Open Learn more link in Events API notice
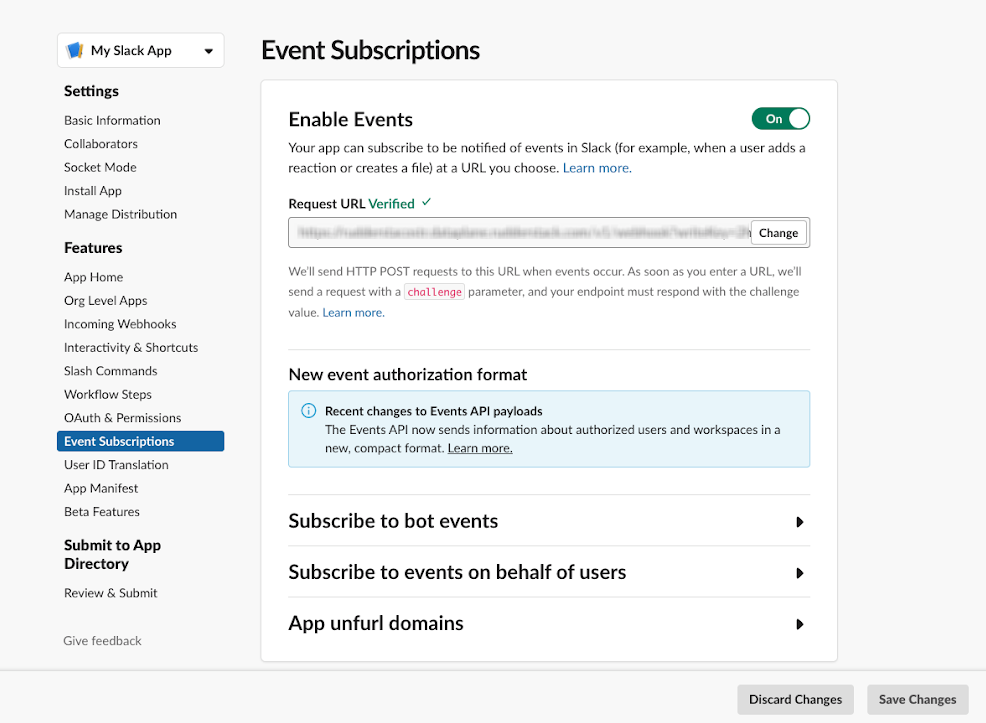The image size is (986, 723). point(480,448)
